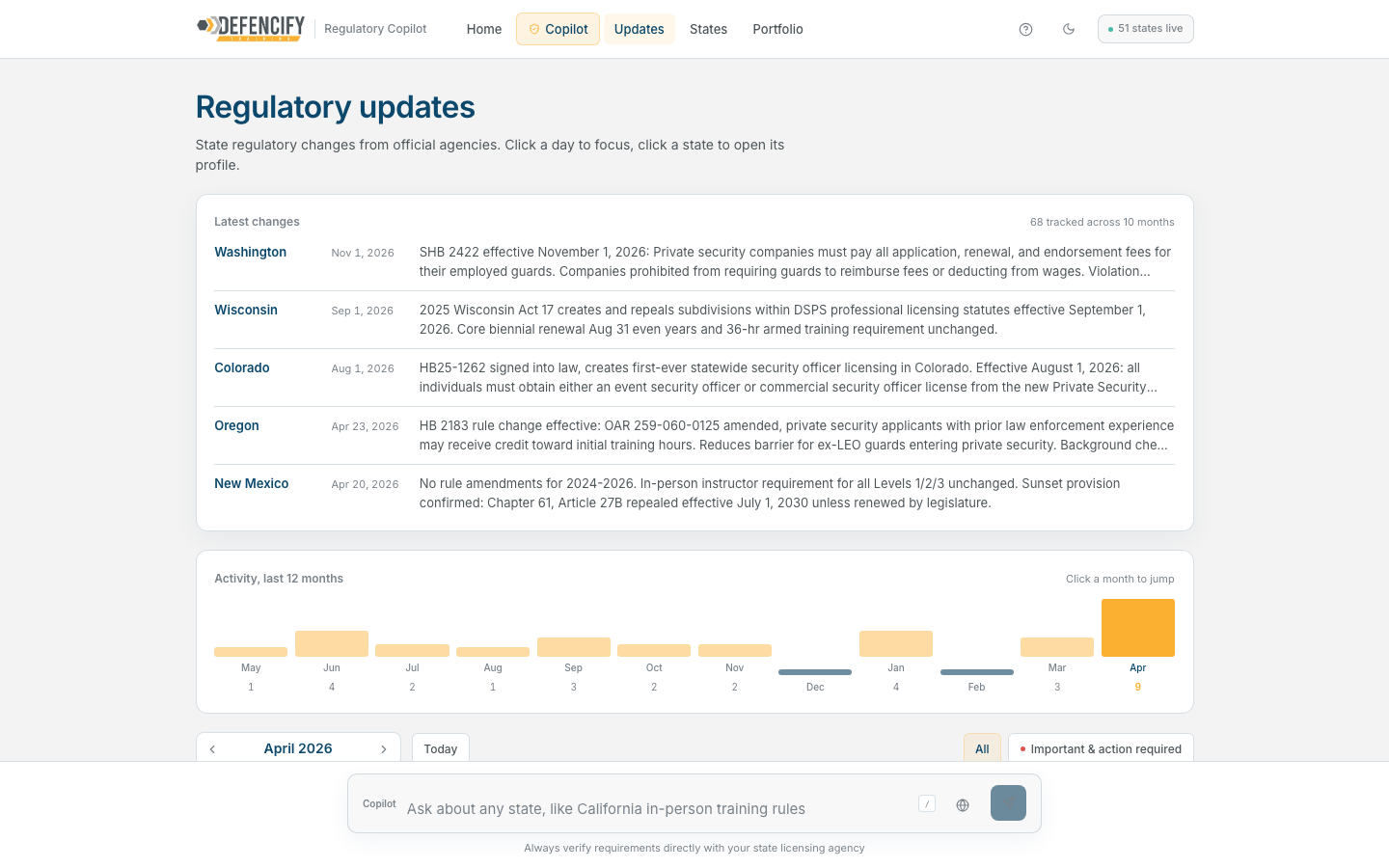Viewport: 1389px width, 868px height.
Task: Open the Wisconsin state profile
Action: point(246,310)
